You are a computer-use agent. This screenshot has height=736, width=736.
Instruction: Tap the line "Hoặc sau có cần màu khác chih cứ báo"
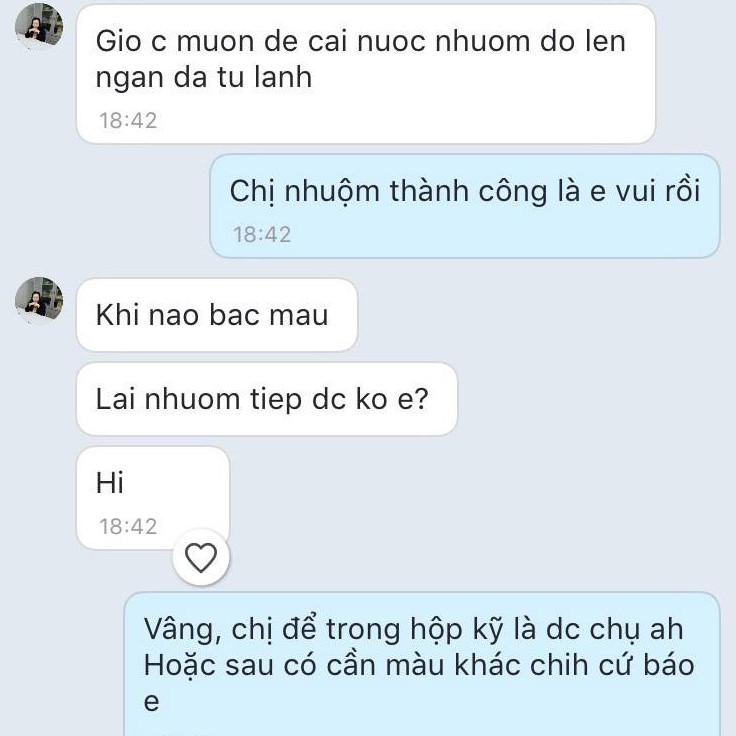click(x=418, y=665)
